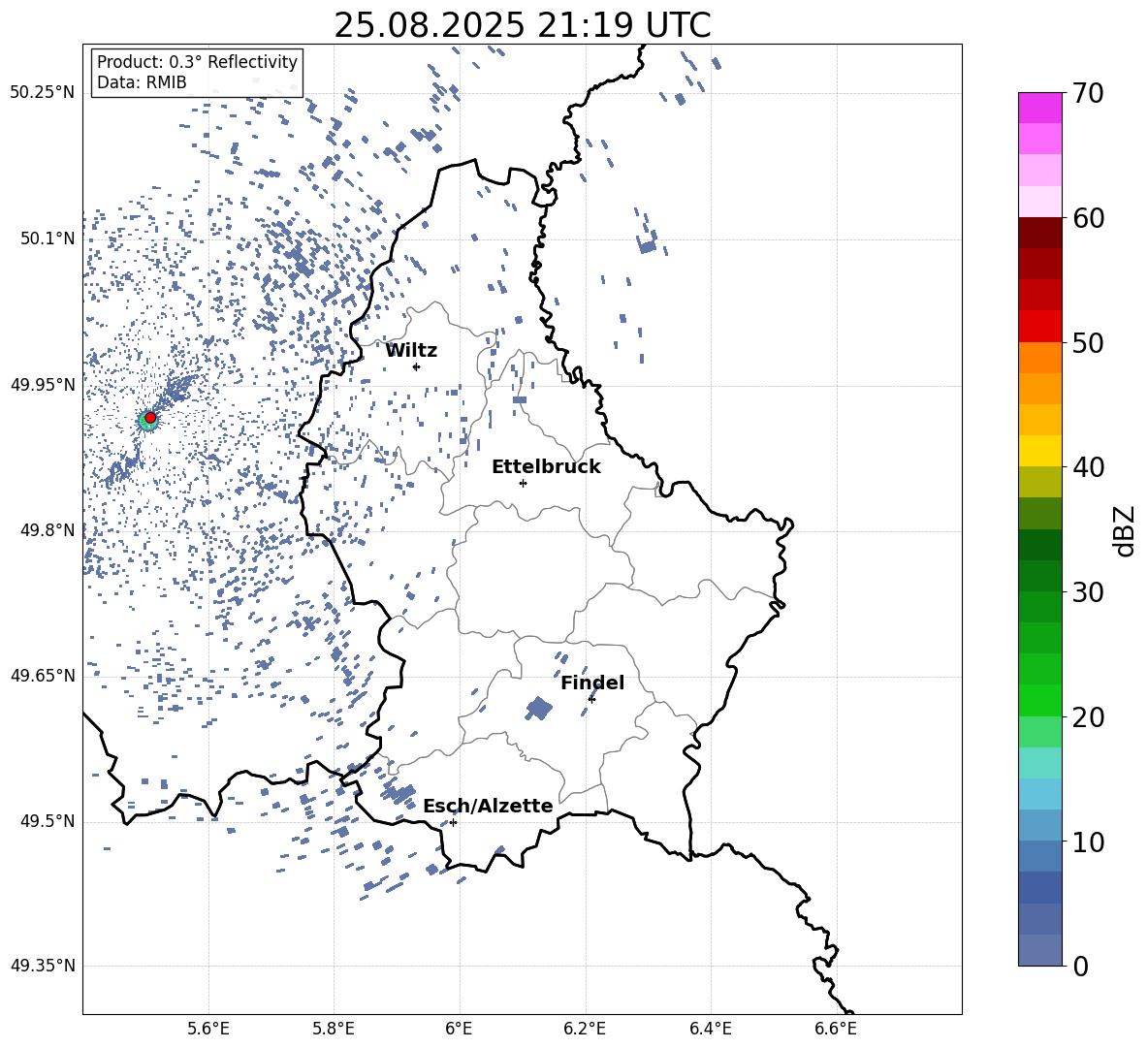The width and height of the screenshot is (1148, 1048).
Task: Click the magenta top colorbar segment
Action: point(1040,108)
